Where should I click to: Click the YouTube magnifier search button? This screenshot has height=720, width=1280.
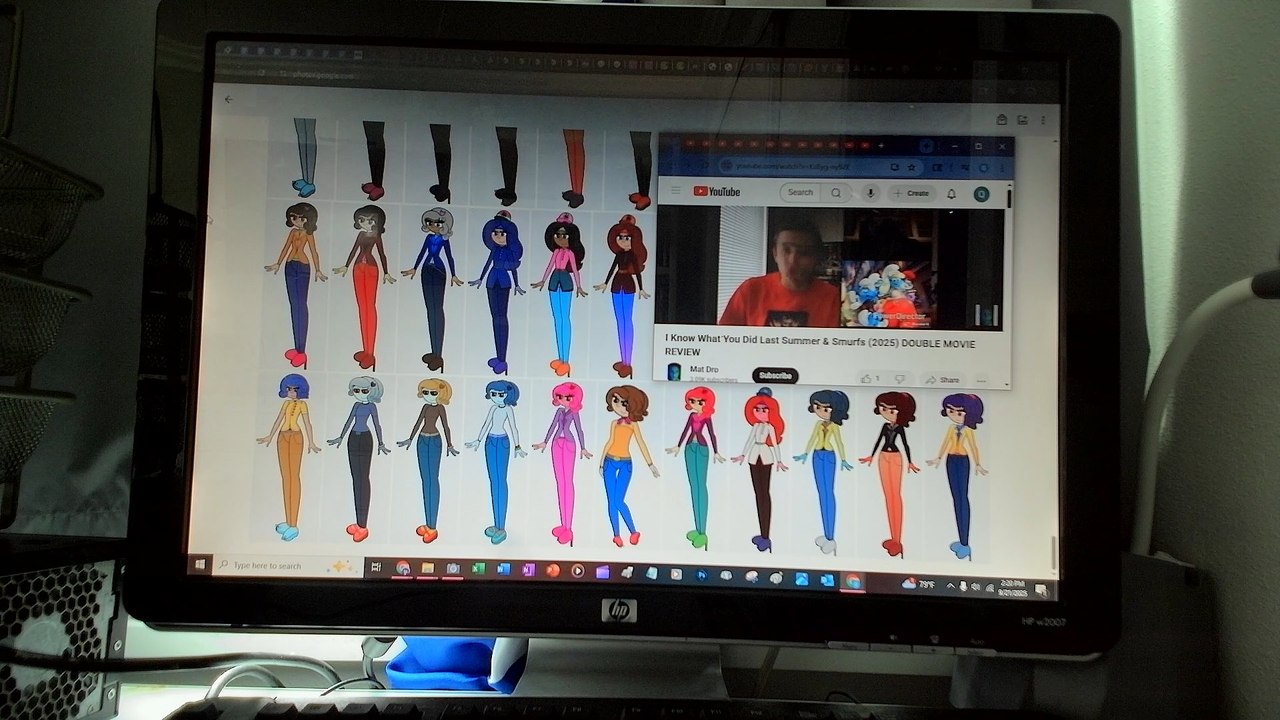(836, 192)
